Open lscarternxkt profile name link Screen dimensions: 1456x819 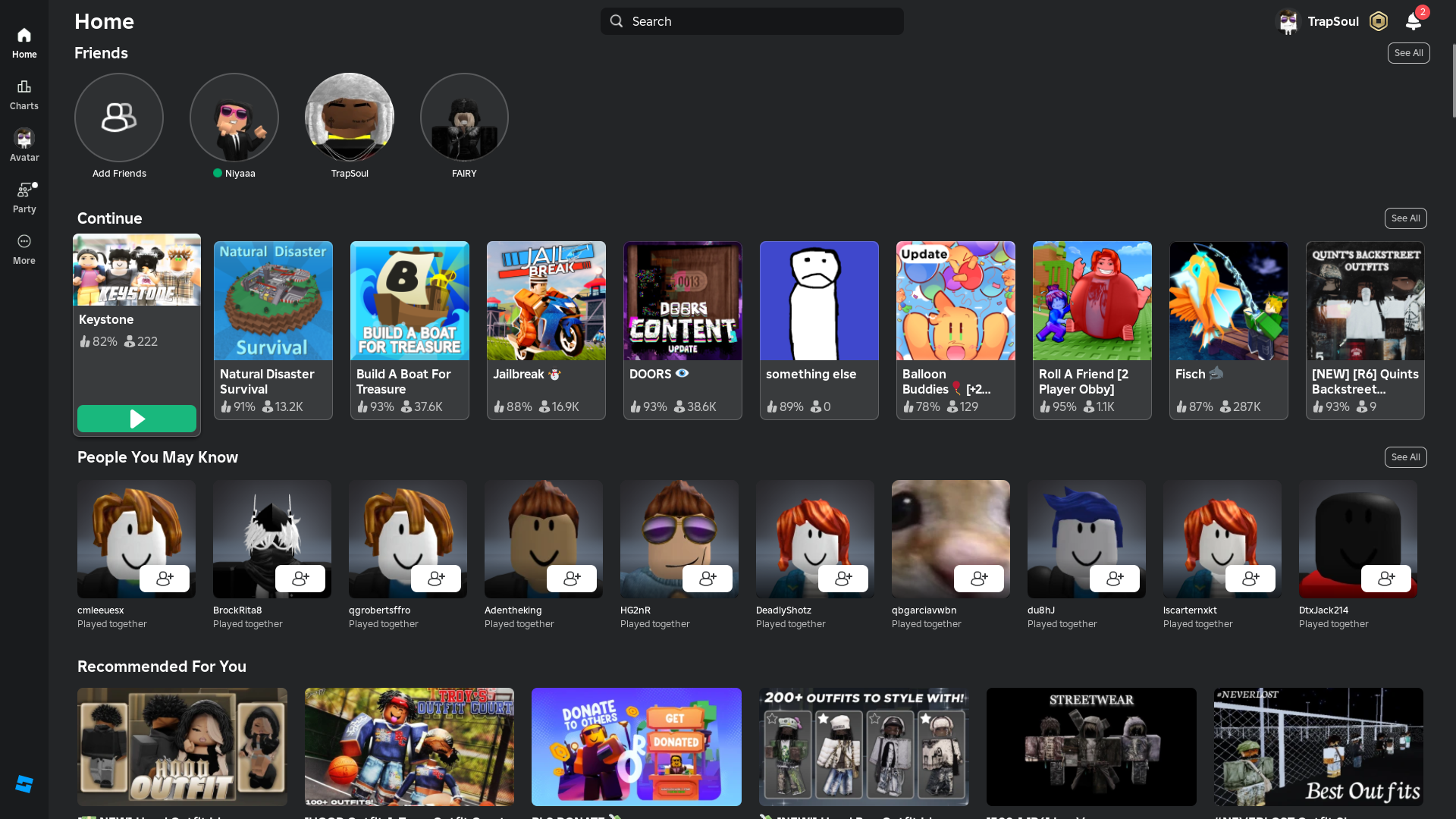tap(1190, 610)
